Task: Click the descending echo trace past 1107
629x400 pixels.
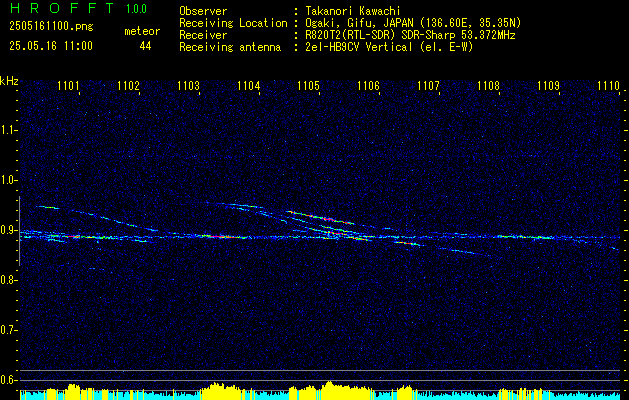Action: pos(463,252)
